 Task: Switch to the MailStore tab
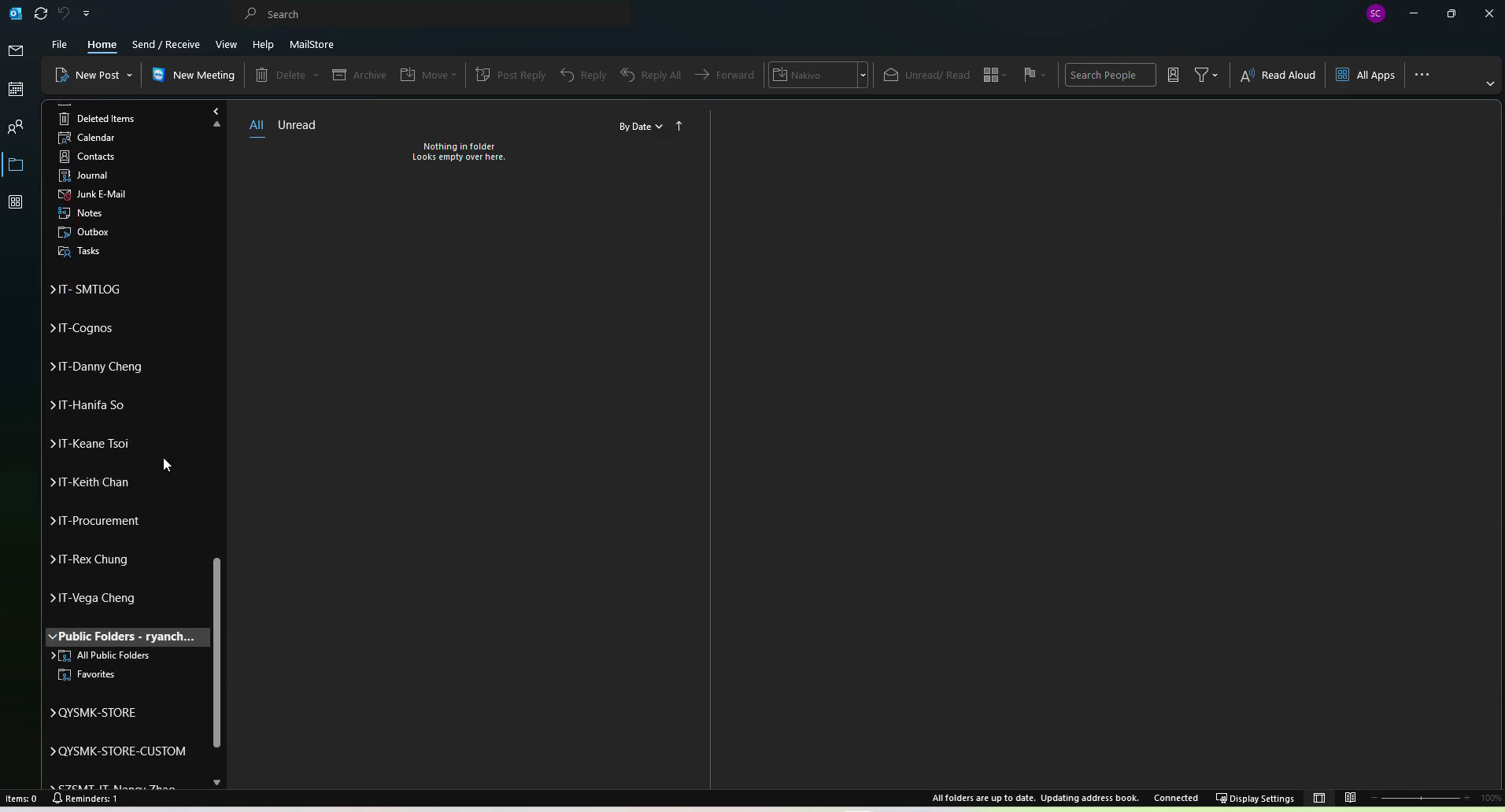(311, 44)
